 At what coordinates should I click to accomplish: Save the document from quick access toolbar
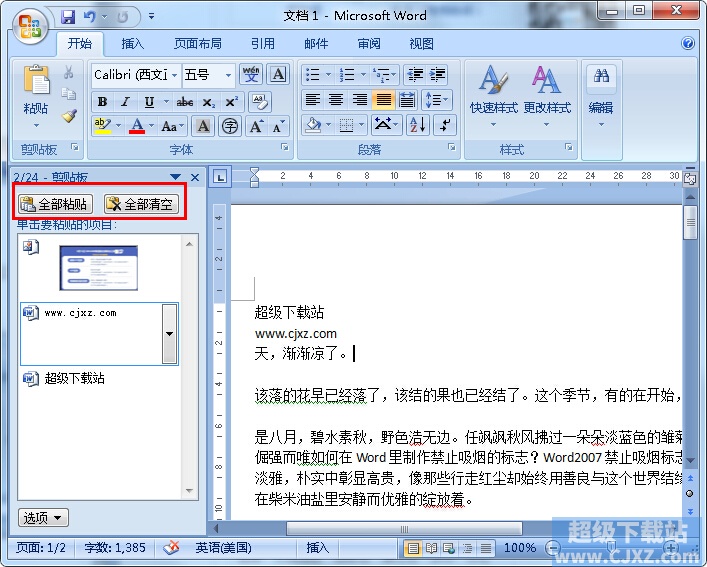[x=68, y=17]
